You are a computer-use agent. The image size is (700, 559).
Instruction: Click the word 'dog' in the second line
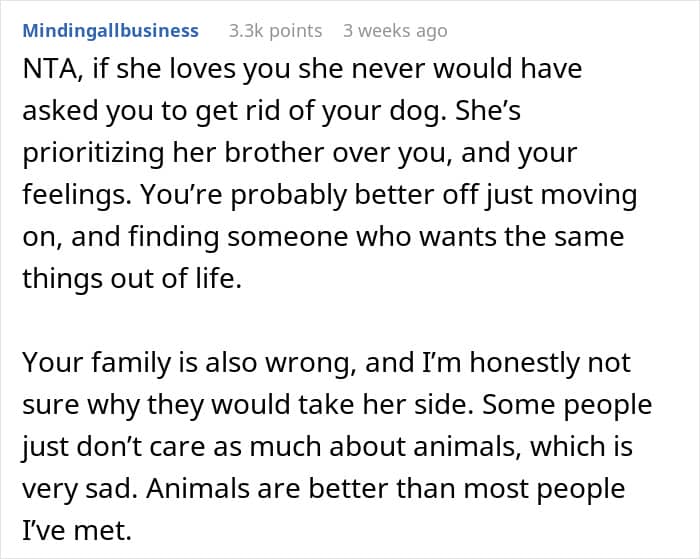(x=414, y=112)
